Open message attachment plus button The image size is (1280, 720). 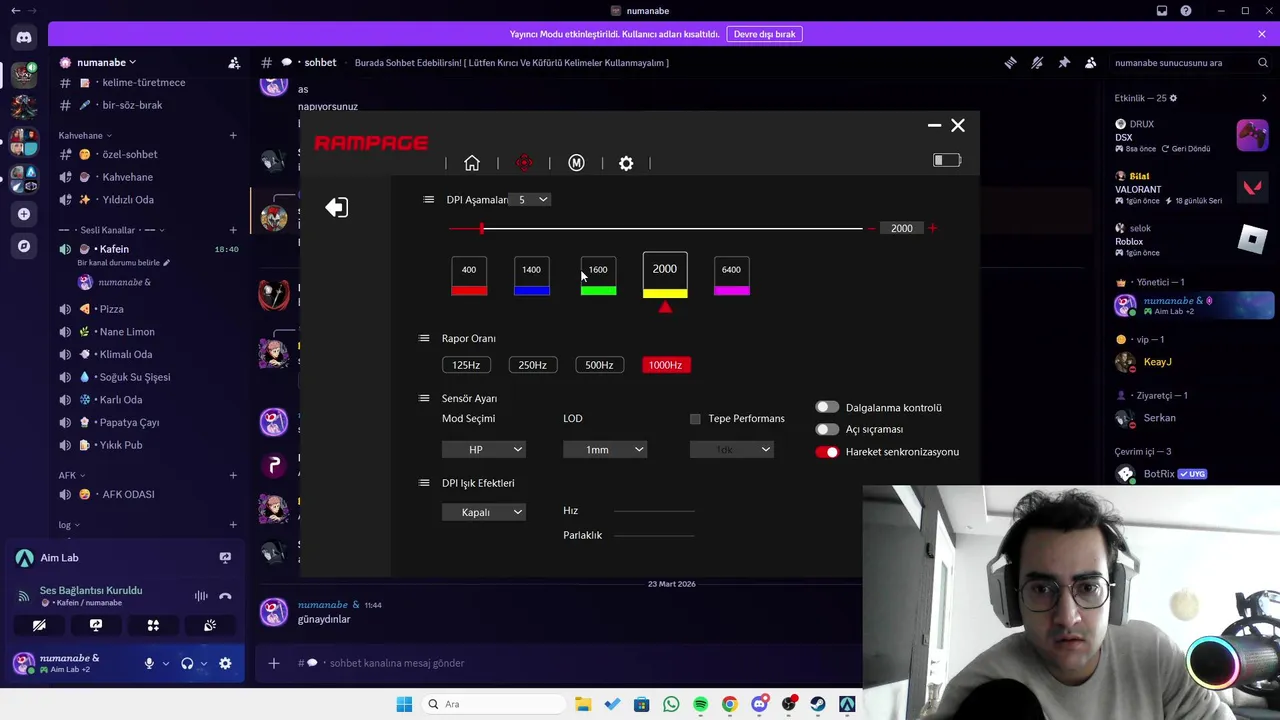(273, 663)
